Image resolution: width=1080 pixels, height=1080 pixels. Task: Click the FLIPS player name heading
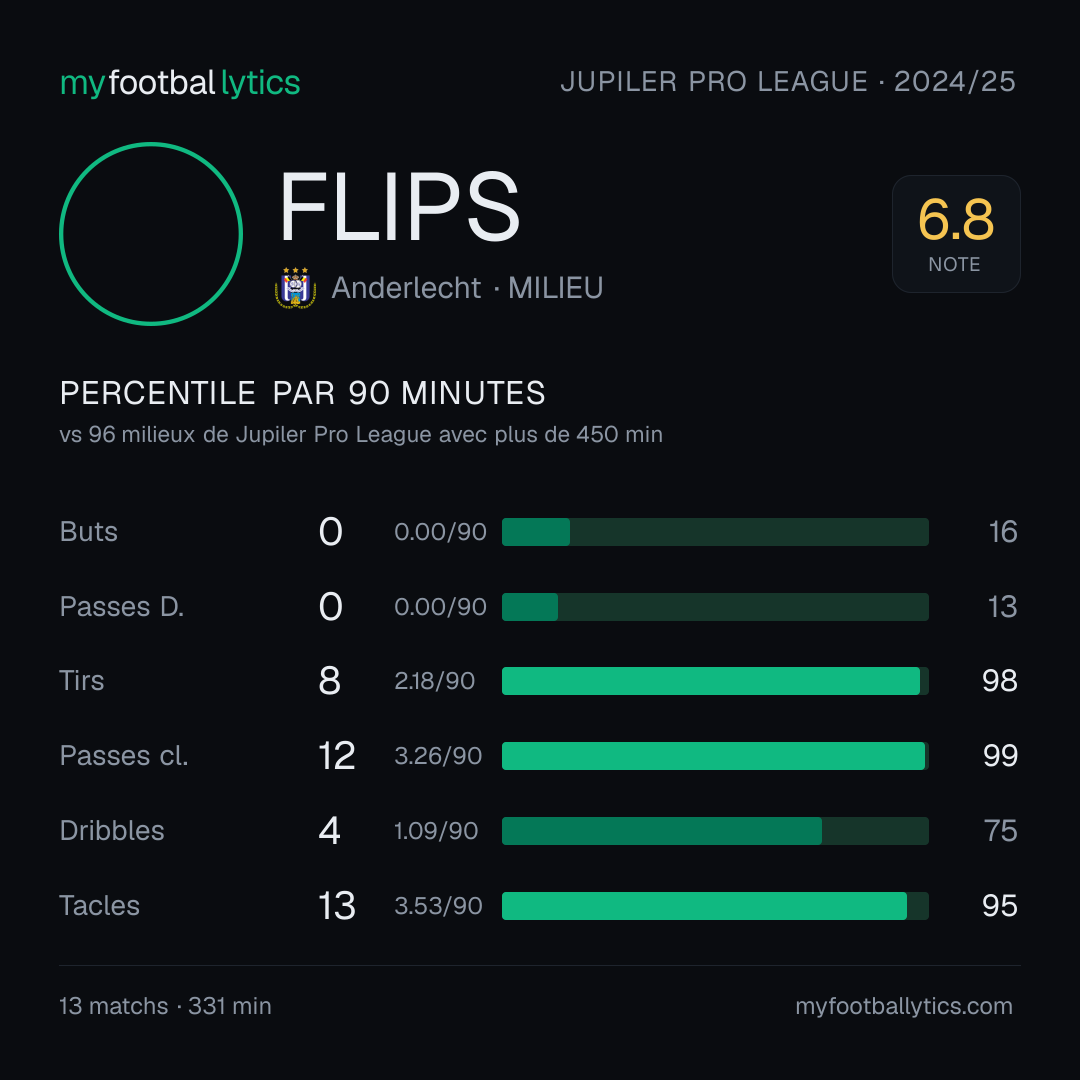[399, 207]
